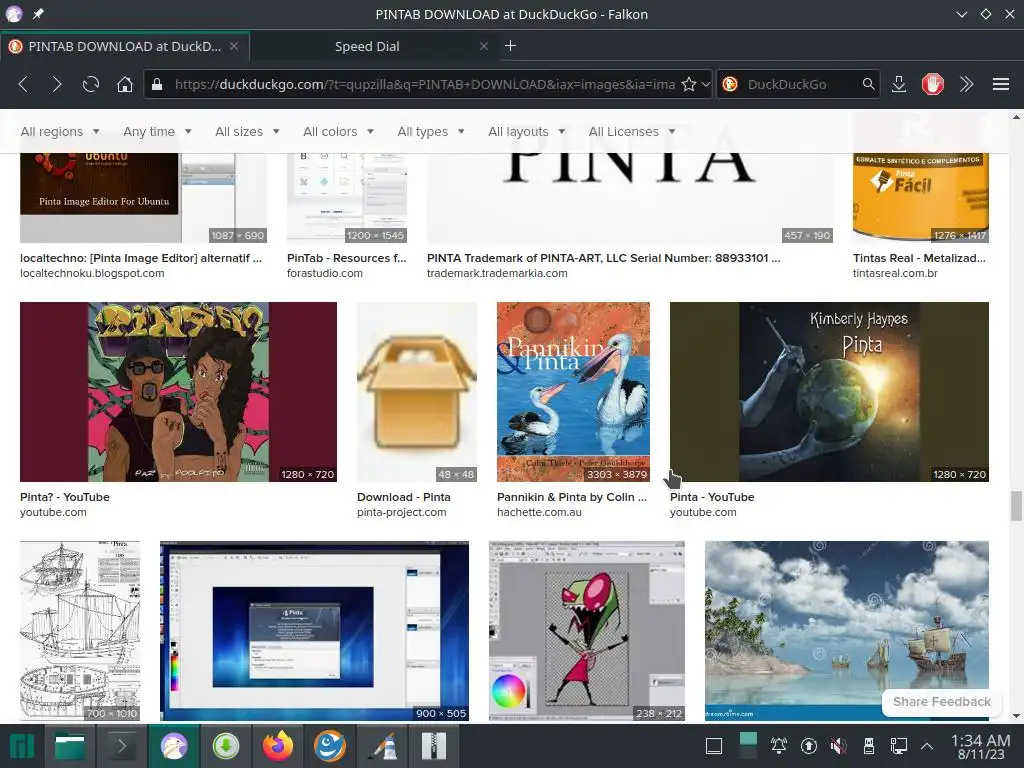The image size is (1024, 768).
Task: Click the magnifier search button in search box
Action: (x=868, y=84)
